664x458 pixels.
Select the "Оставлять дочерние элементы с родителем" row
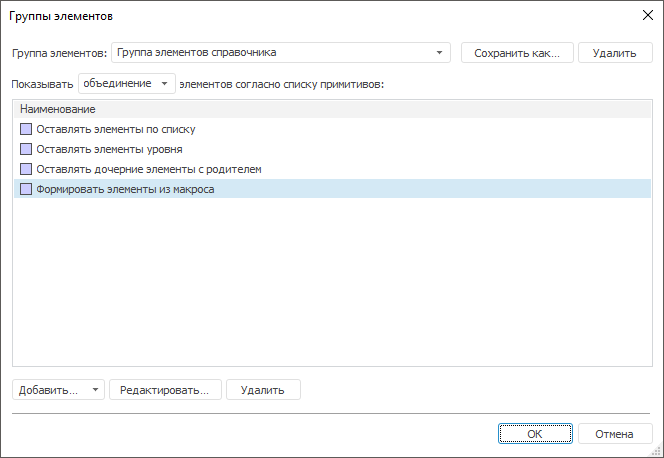[148, 169]
